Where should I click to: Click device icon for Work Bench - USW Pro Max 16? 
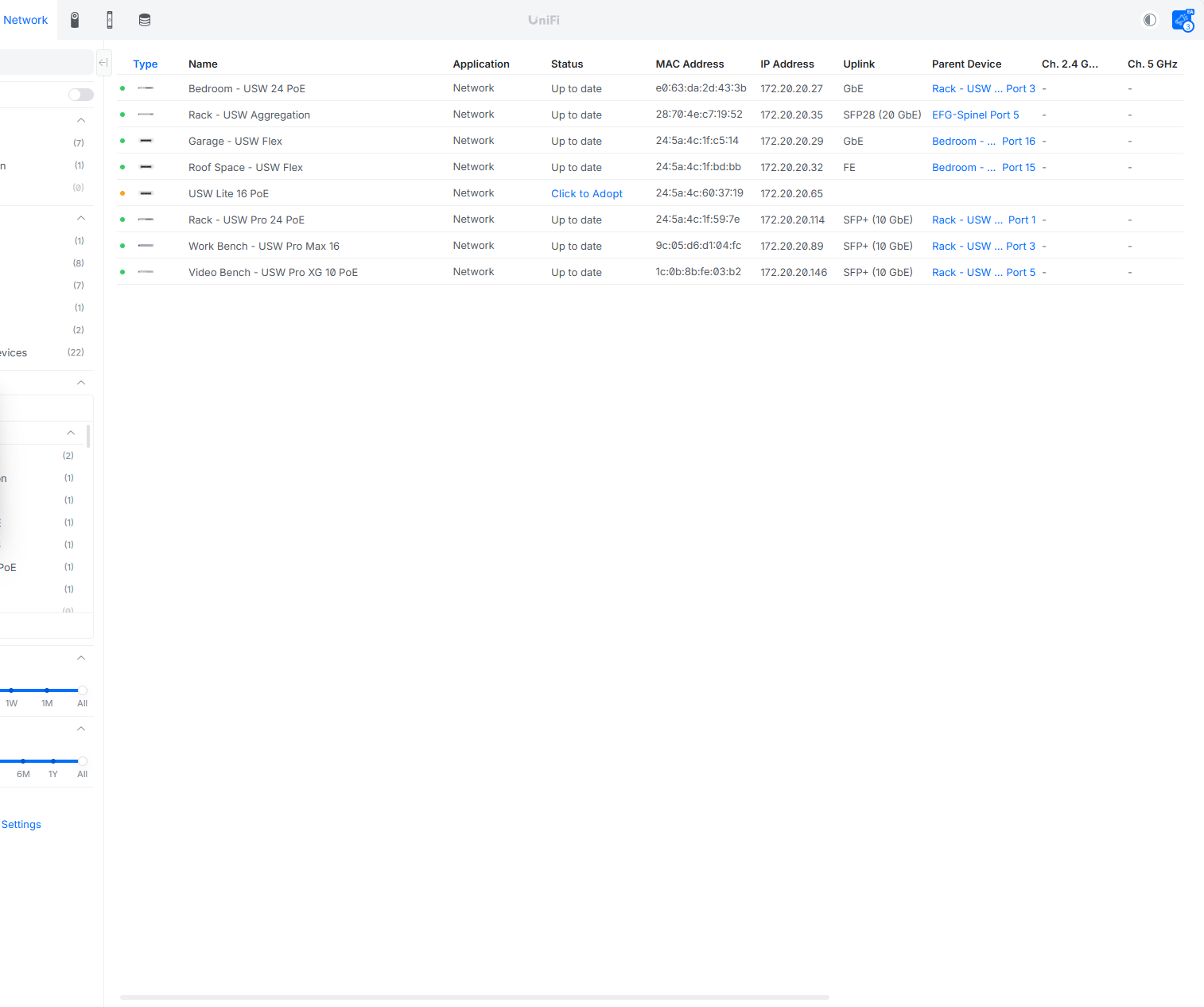click(x=146, y=246)
